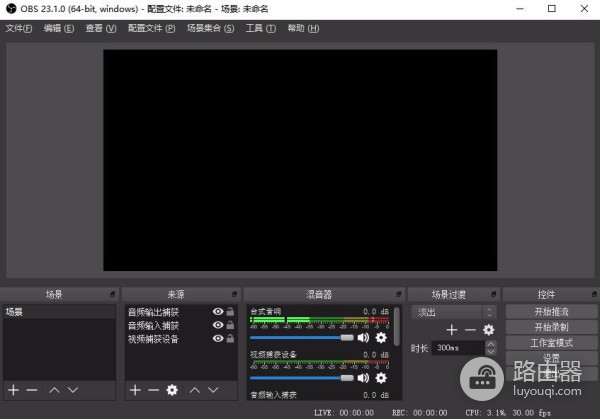Click the CPU: 3.1%, 30.00 fps status
600x419 pixels.
click(x=508, y=413)
